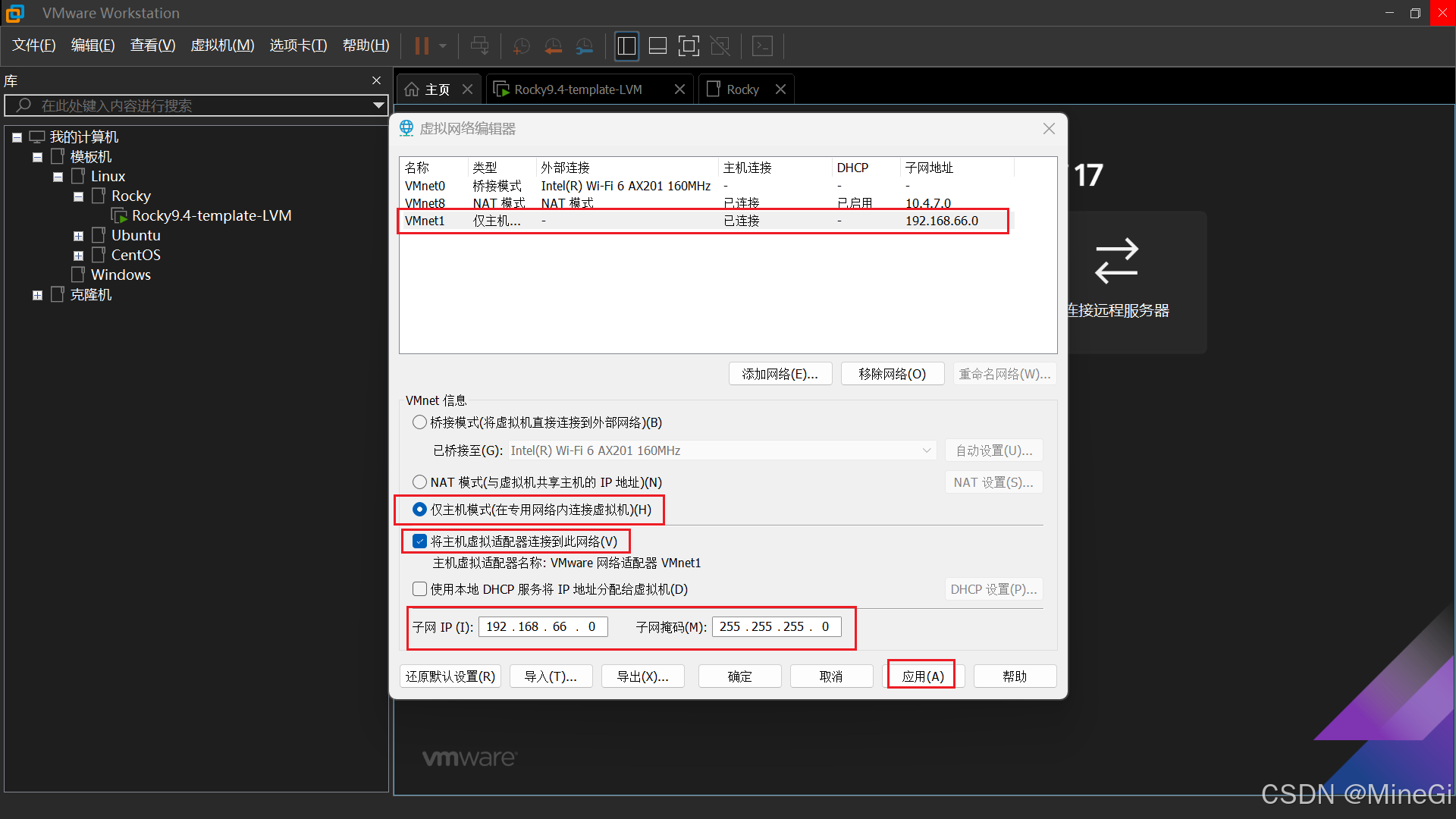
Task: Toggle the show library sidebar icon
Action: tap(626, 46)
